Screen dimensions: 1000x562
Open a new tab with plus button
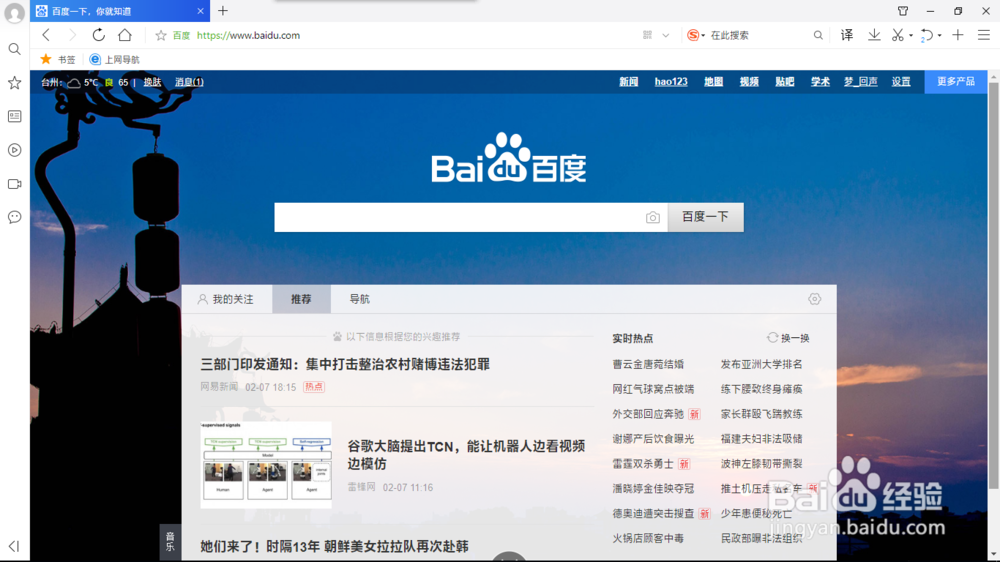coord(223,11)
